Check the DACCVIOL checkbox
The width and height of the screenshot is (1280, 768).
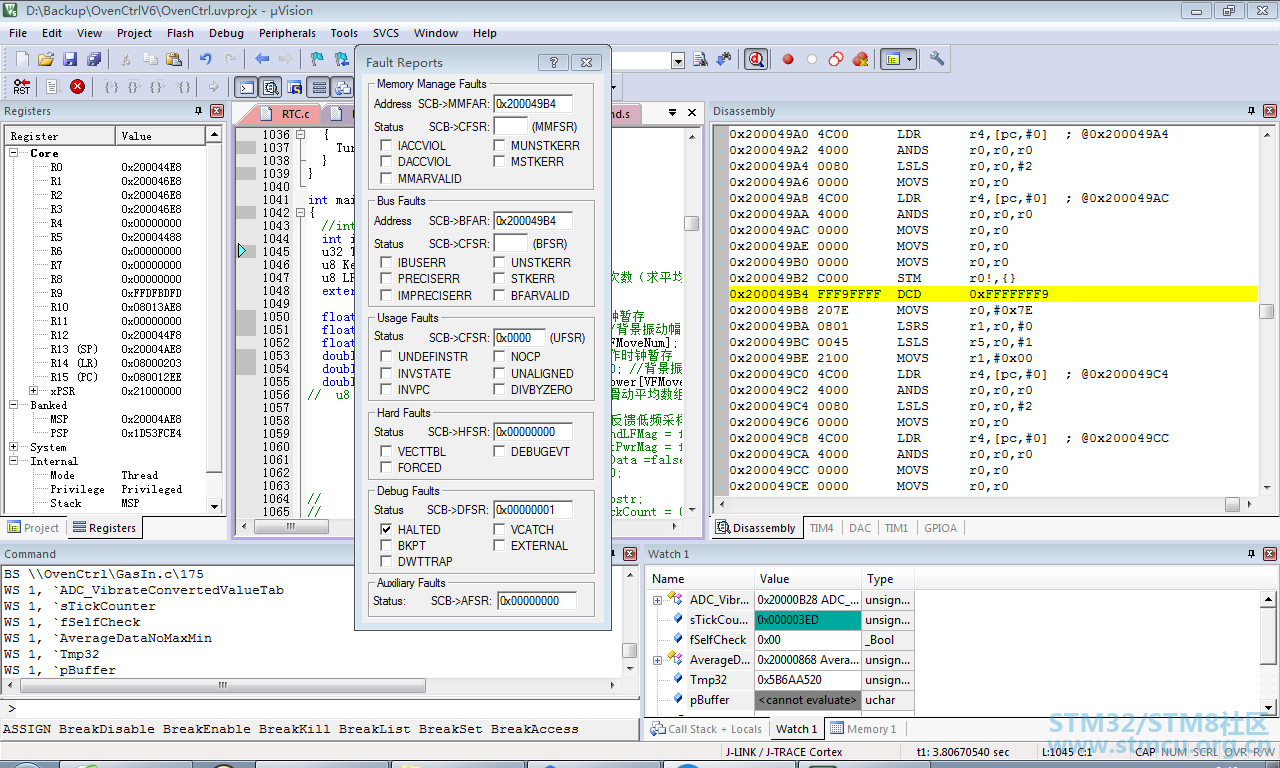click(387, 161)
